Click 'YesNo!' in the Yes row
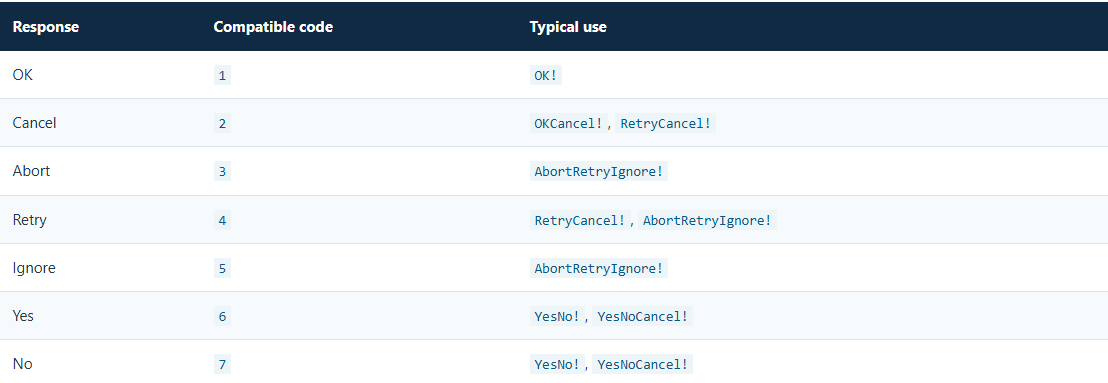 [557, 317]
